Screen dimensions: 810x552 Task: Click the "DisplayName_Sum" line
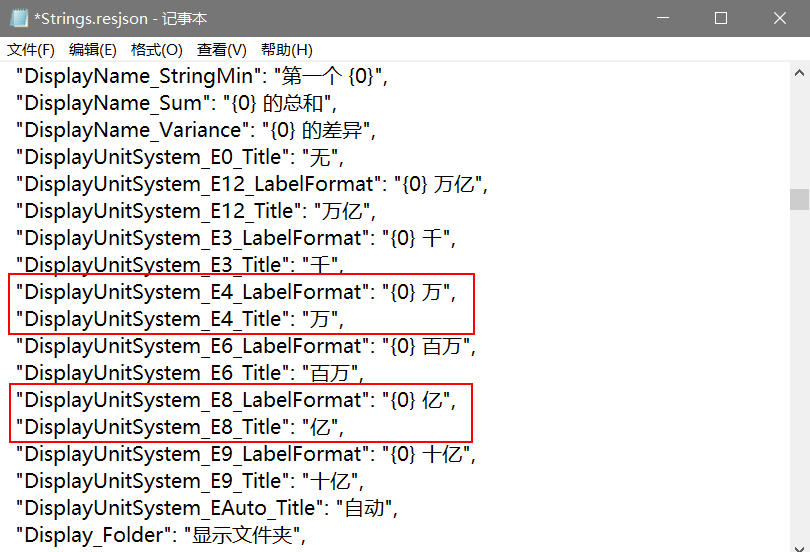pyautogui.click(x=176, y=103)
